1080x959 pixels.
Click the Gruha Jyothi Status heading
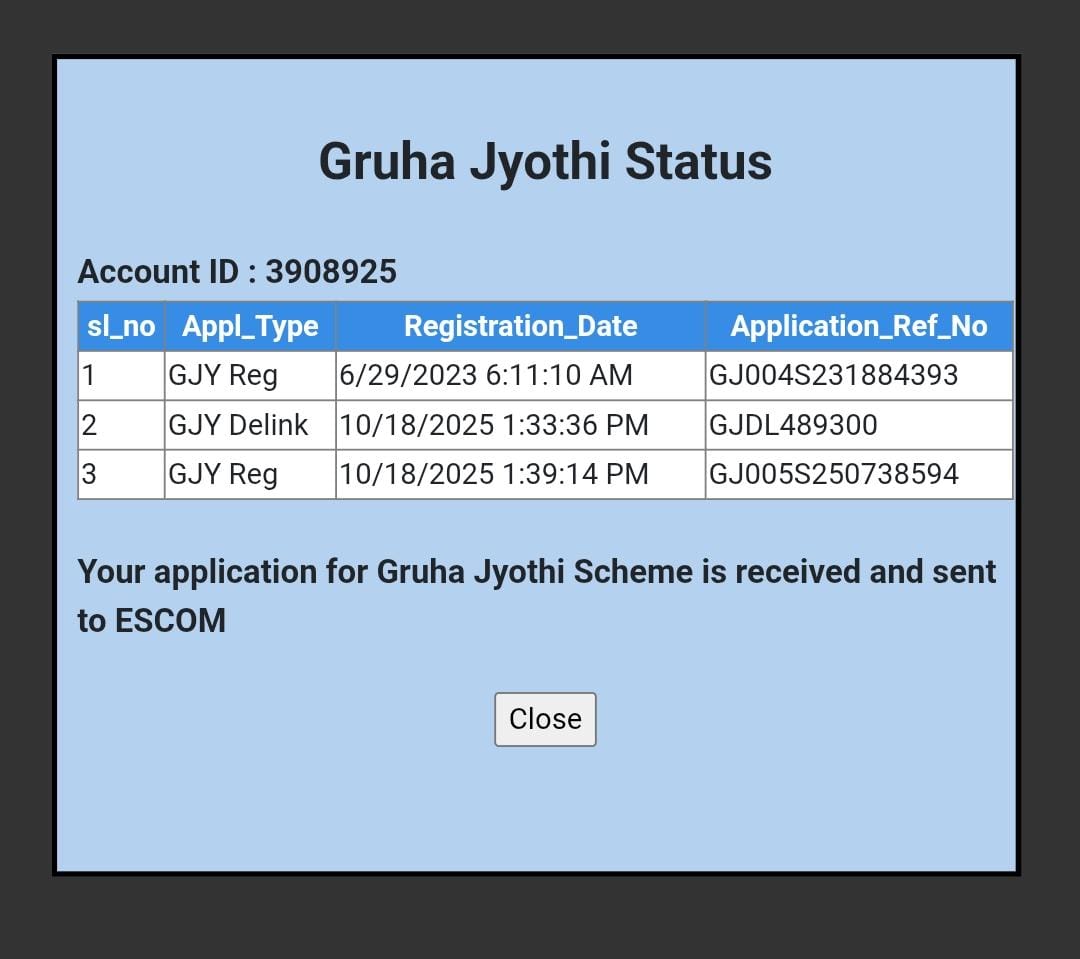[545, 161]
